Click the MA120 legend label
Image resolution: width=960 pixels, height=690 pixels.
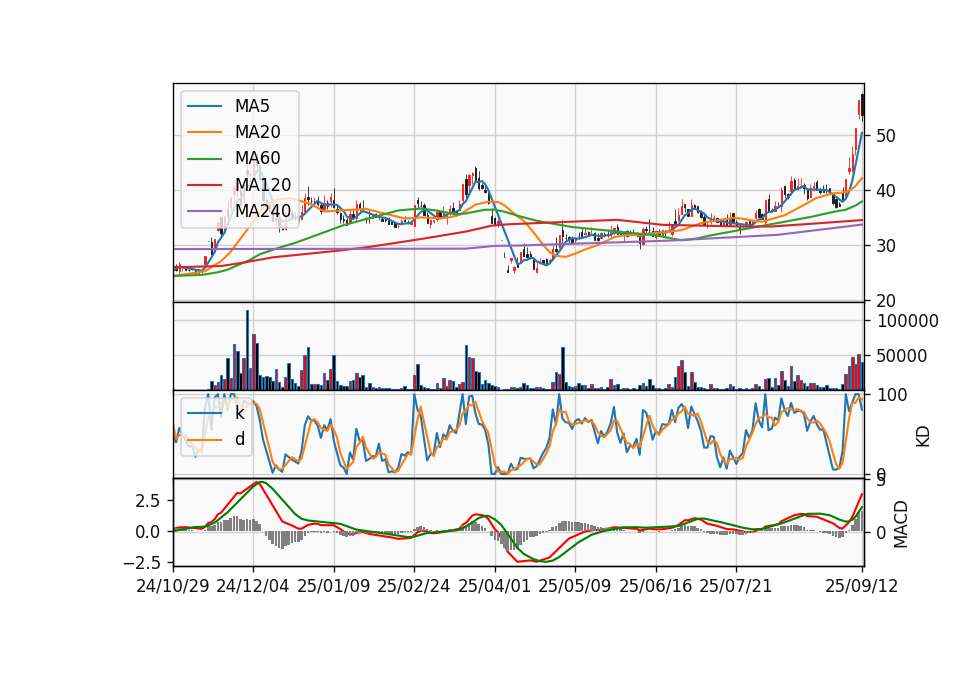pos(263,185)
